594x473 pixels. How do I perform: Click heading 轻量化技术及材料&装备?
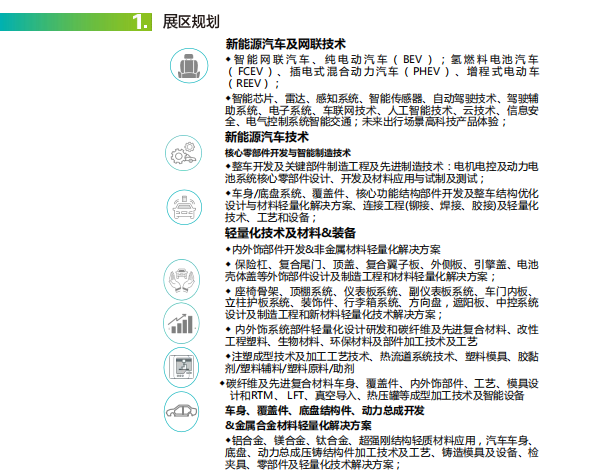point(290,233)
